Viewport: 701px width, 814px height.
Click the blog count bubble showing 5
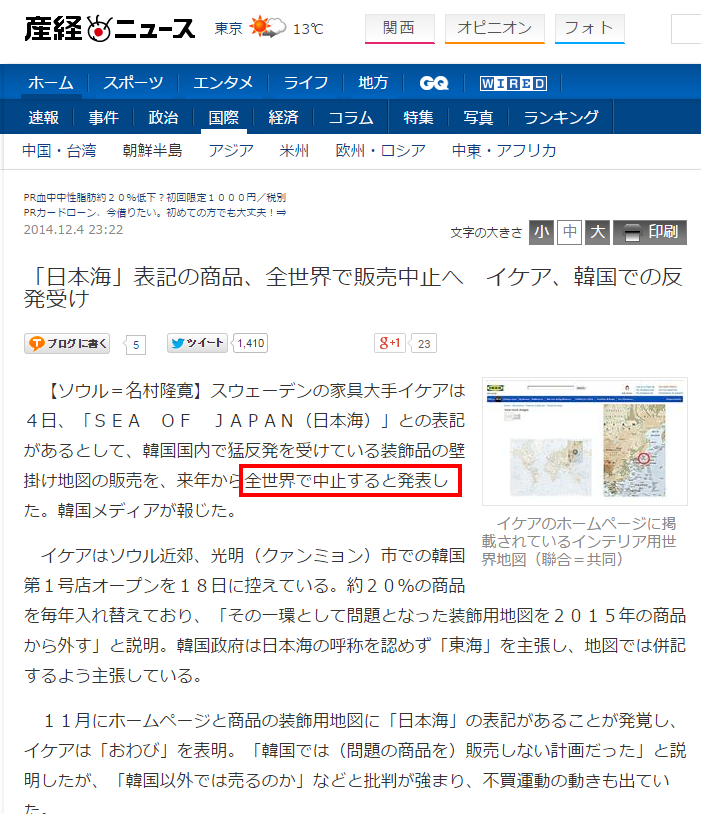coord(135,345)
